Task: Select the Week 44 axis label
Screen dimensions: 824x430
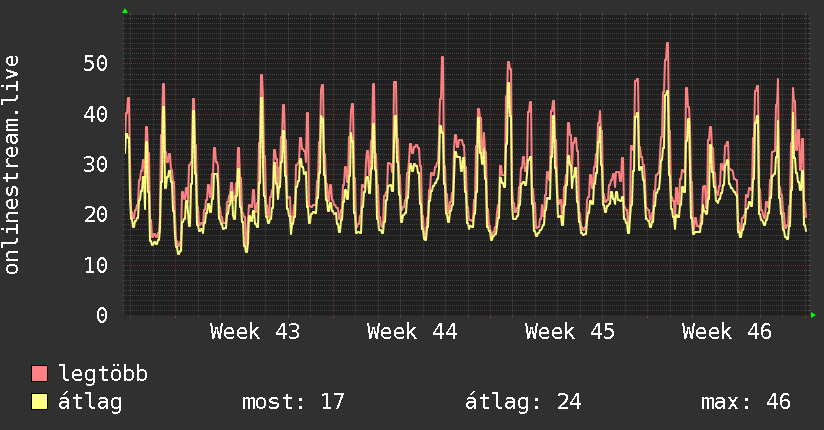Action: point(412,332)
